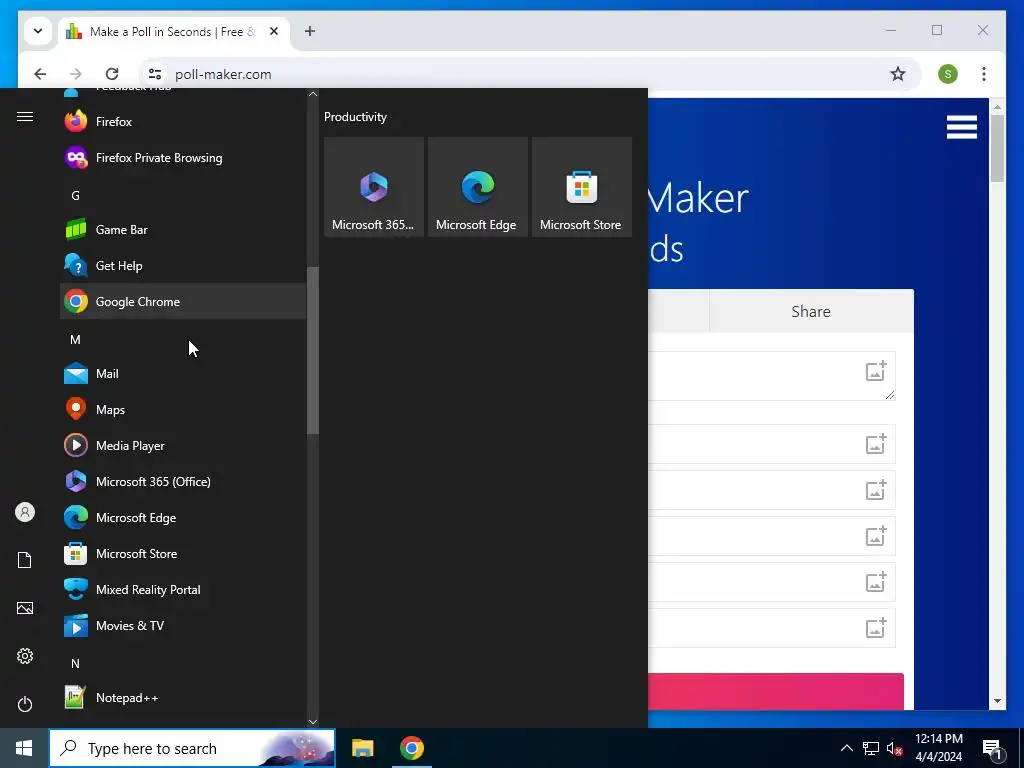
Task: Click the Windows Start button
Action: [x=24, y=748]
